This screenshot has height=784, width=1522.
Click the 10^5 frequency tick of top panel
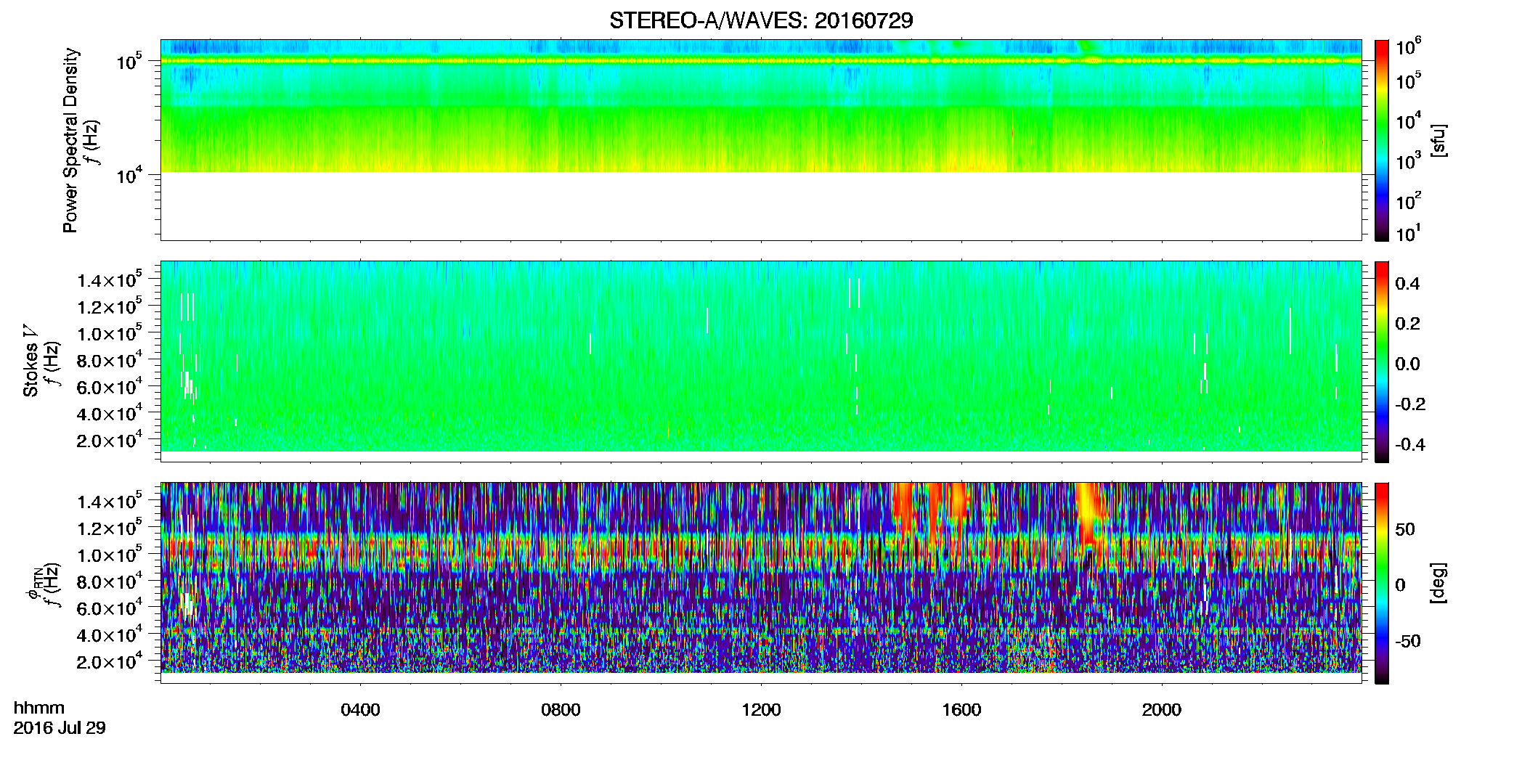tap(130, 62)
